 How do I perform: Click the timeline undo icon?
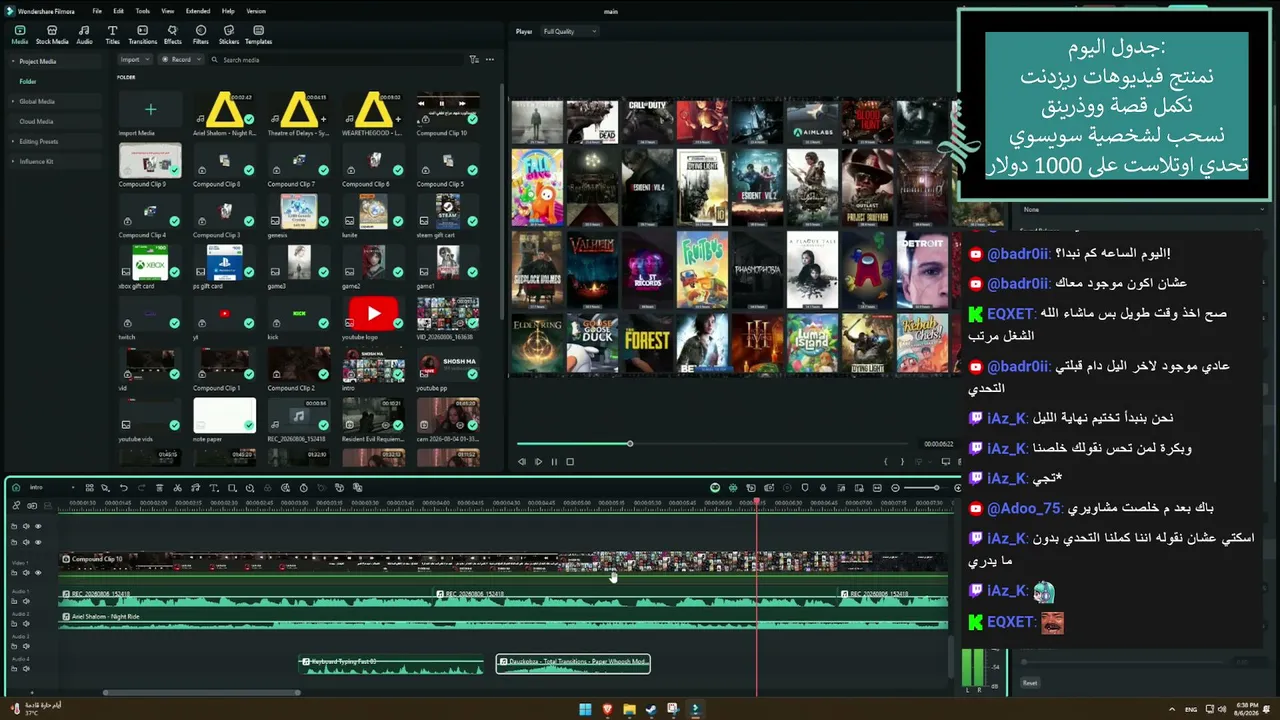tap(123, 488)
